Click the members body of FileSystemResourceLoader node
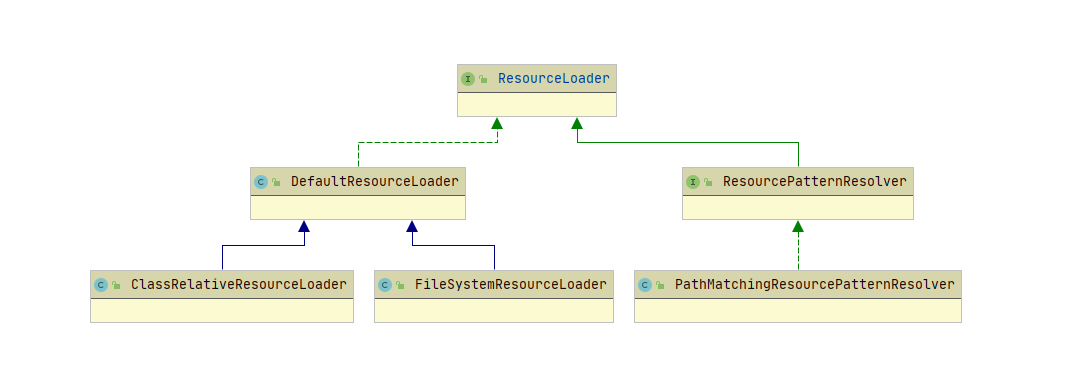Image resolution: width=1081 pixels, height=386 pixels. [x=494, y=311]
